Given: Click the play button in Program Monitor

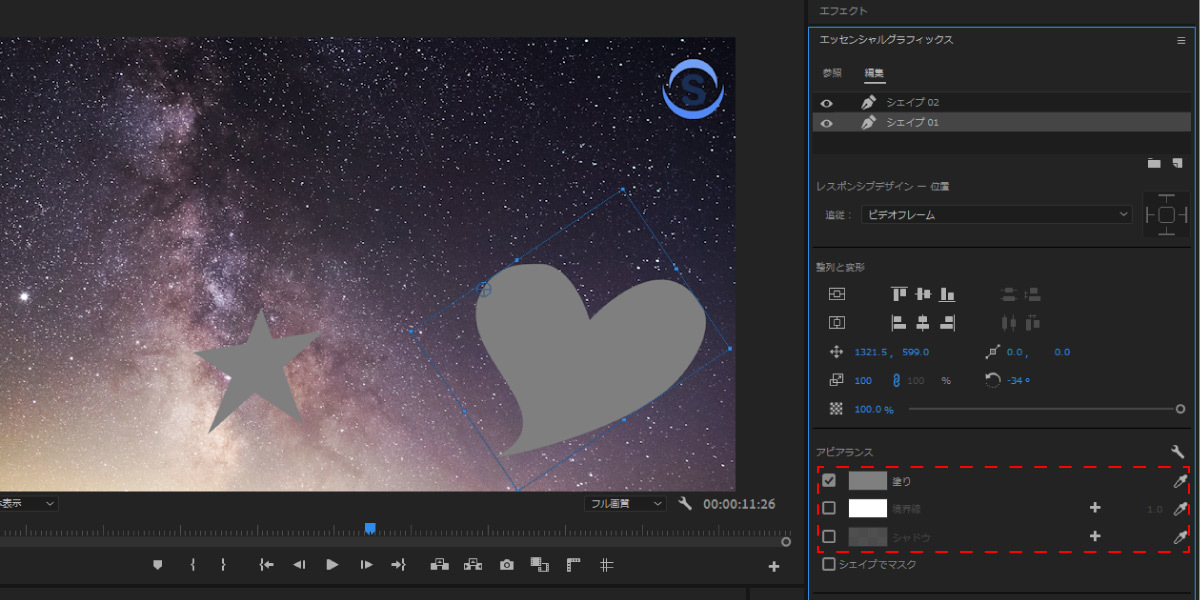Looking at the screenshot, I should [x=332, y=565].
